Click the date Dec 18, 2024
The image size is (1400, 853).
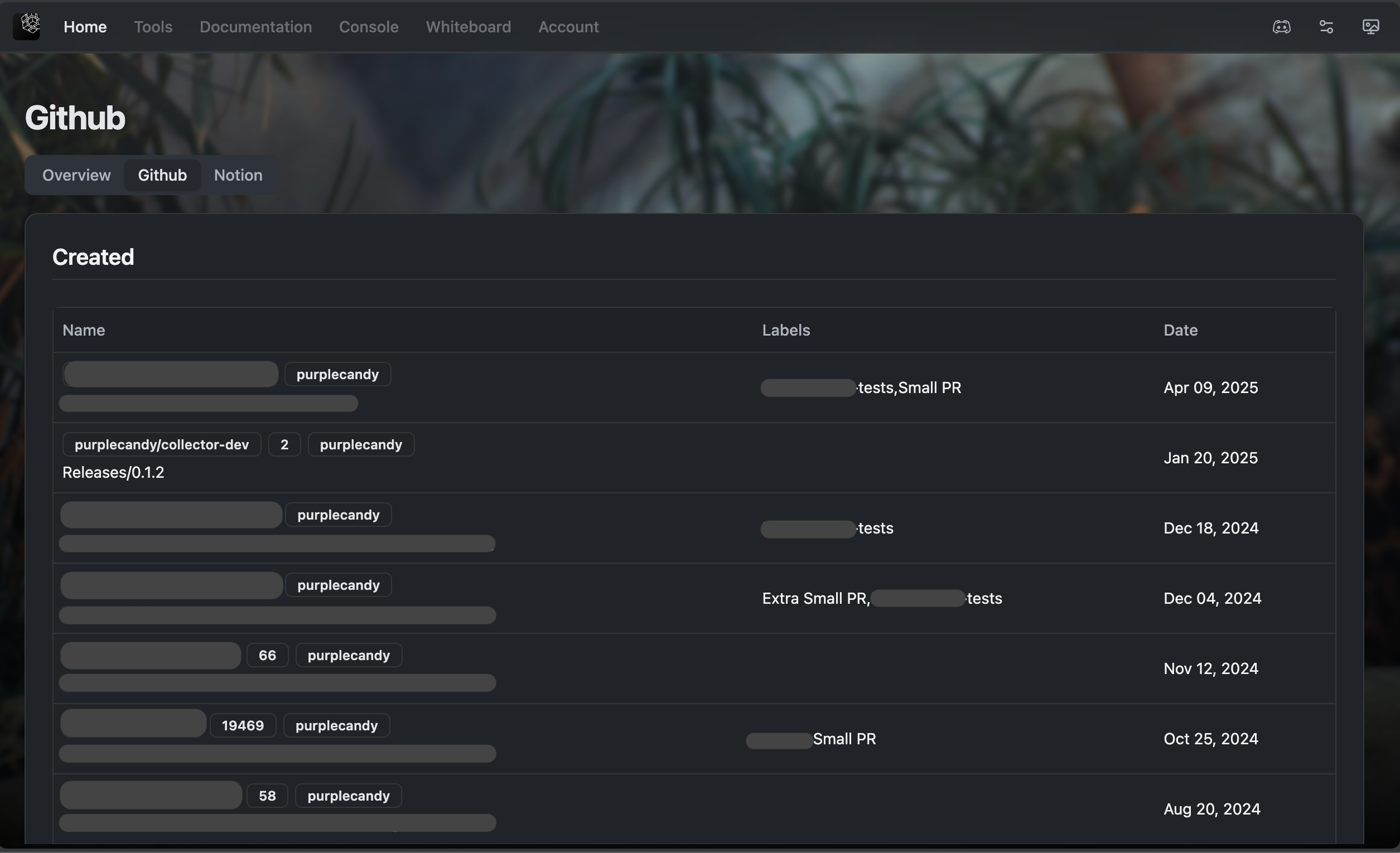tap(1211, 528)
